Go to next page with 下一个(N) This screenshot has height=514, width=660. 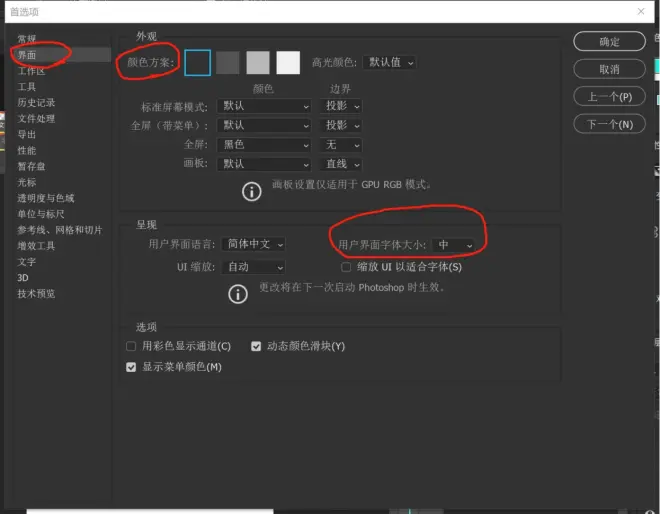(x=609, y=124)
